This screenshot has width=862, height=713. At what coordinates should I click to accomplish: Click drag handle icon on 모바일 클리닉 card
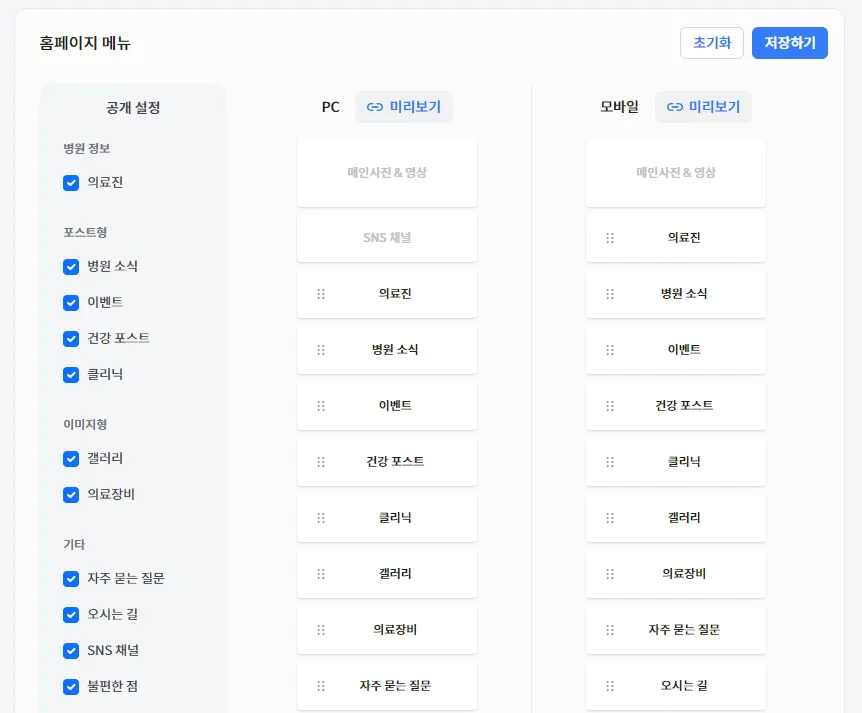[610, 462]
